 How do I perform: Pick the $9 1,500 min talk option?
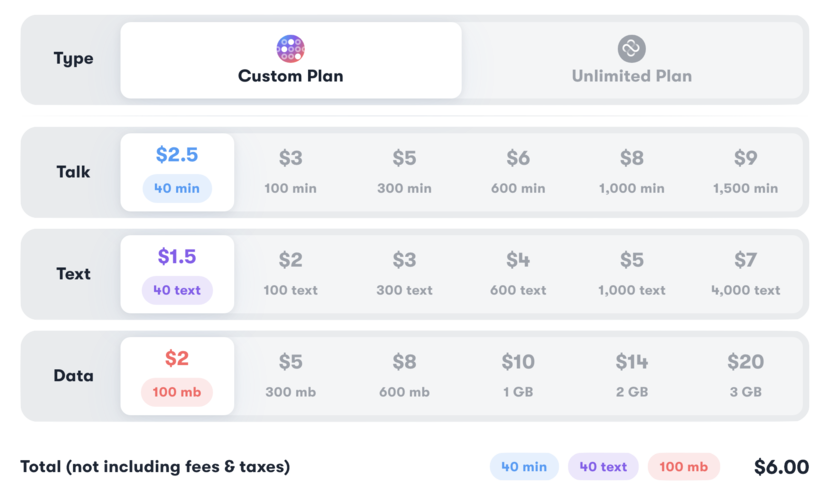745,171
